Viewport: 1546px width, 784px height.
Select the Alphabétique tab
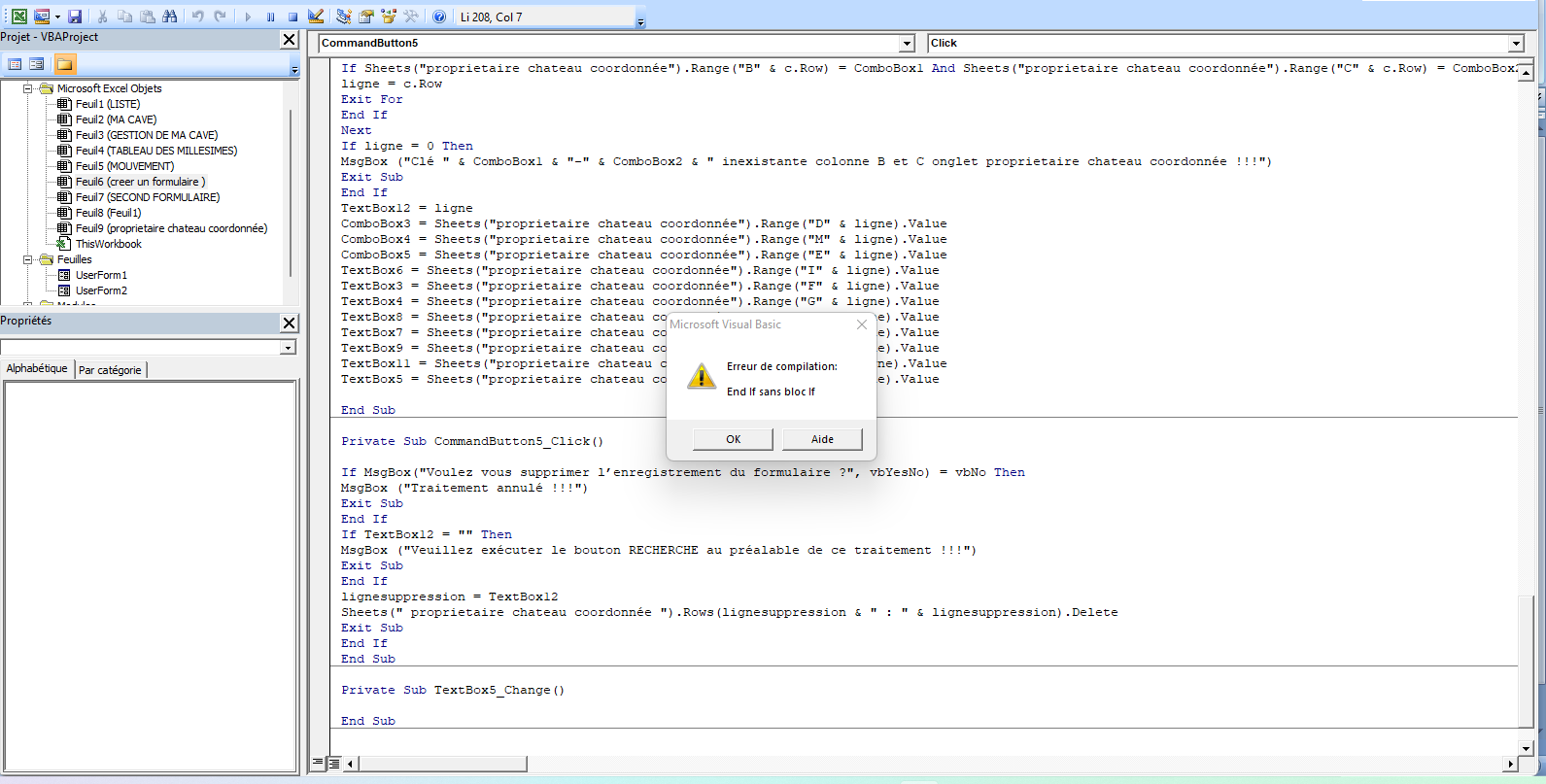[x=37, y=369]
